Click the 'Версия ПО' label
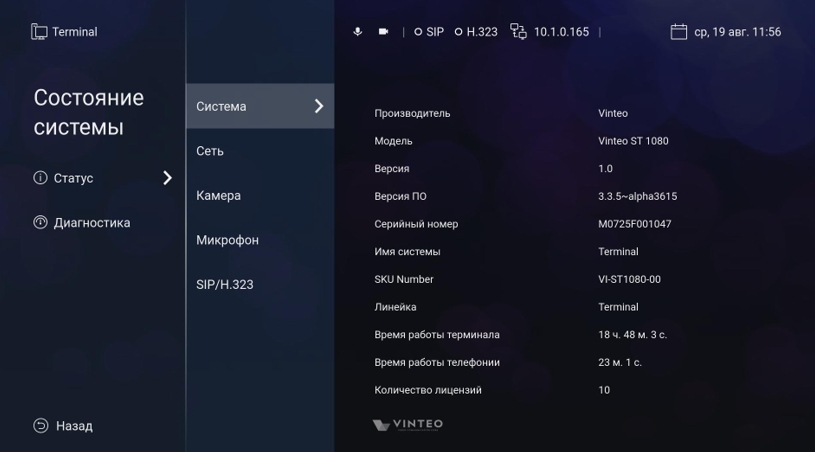Image resolution: width=815 pixels, height=452 pixels. click(400, 196)
